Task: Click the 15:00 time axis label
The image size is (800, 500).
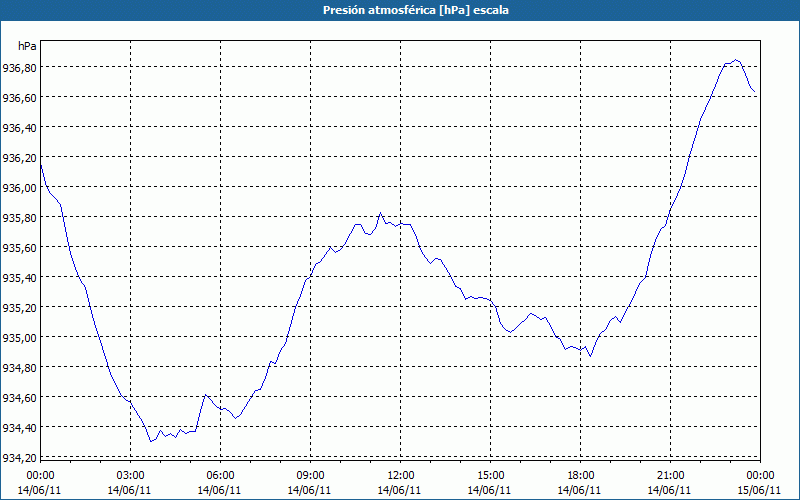Action: coord(490,476)
